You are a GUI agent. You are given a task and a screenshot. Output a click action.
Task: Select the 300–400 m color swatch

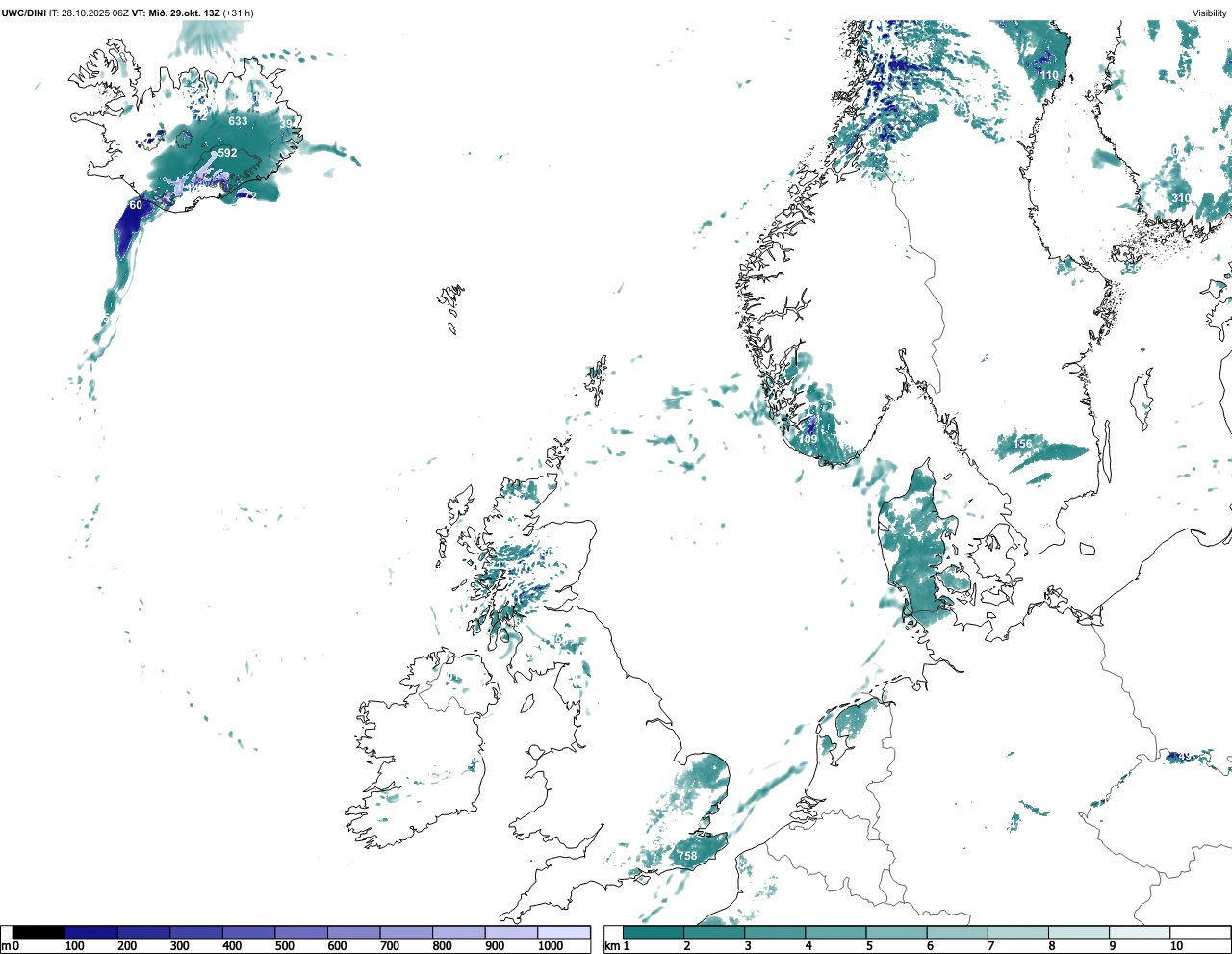pos(196,933)
